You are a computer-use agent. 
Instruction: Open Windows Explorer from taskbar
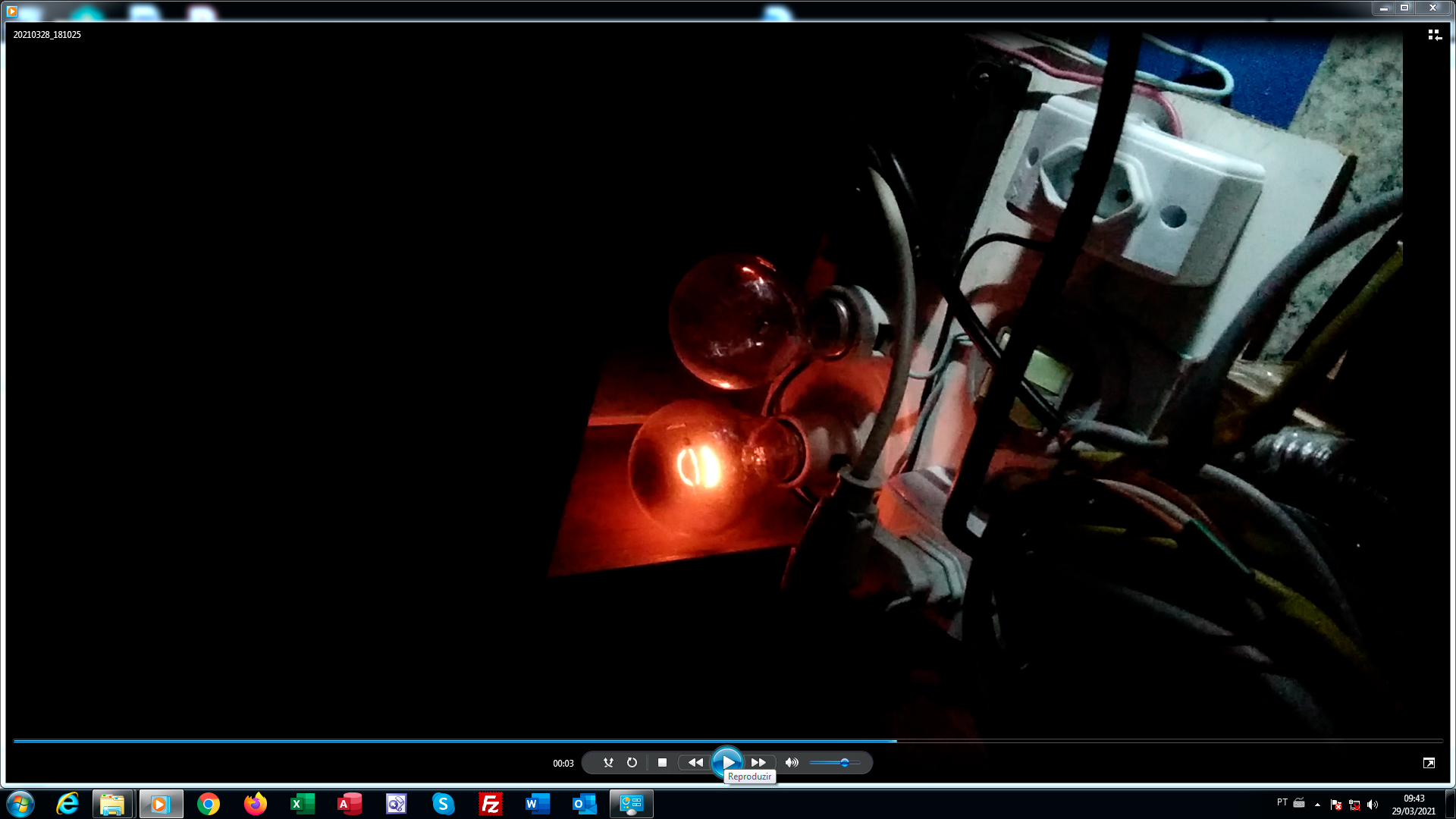[x=112, y=804]
